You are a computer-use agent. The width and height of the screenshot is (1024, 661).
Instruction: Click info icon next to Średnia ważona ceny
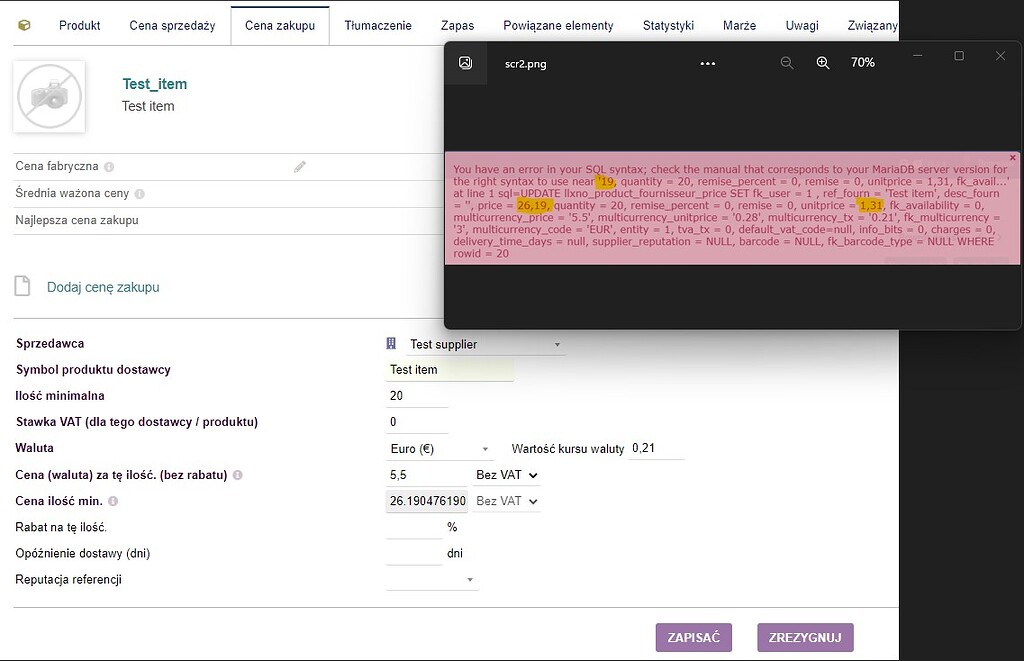139,194
